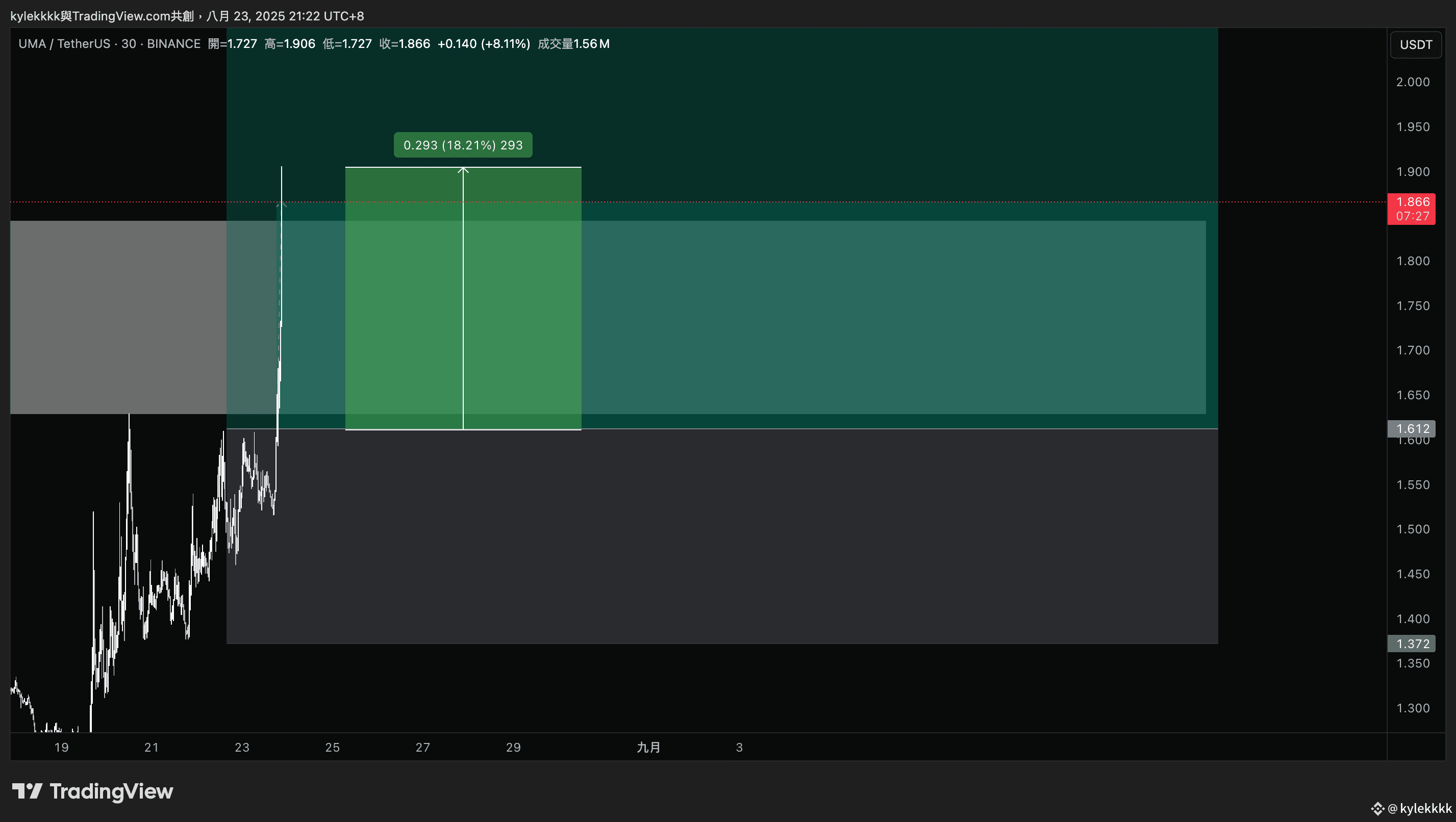This screenshot has width=1456, height=822.
Task: Click the 高=1.906 high value
Action: [290, 44]
